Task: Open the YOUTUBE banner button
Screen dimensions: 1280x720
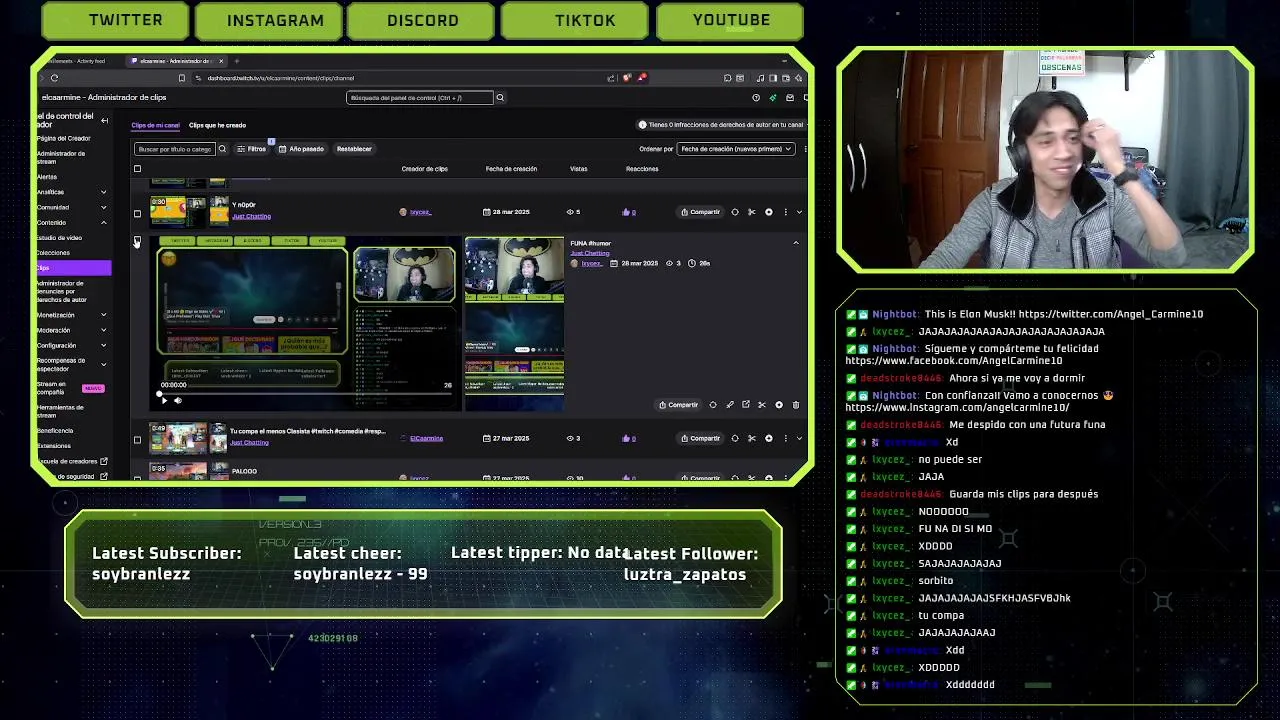Action: [x=731, y=20]
